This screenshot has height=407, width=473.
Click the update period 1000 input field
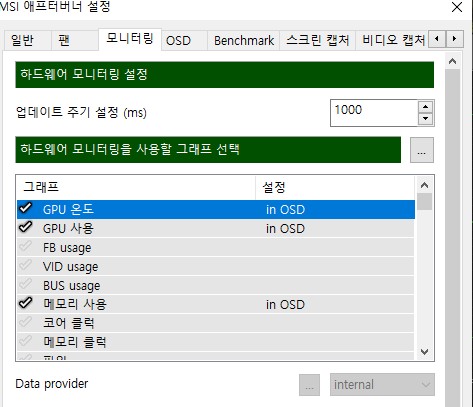click(x=374, y=113)
